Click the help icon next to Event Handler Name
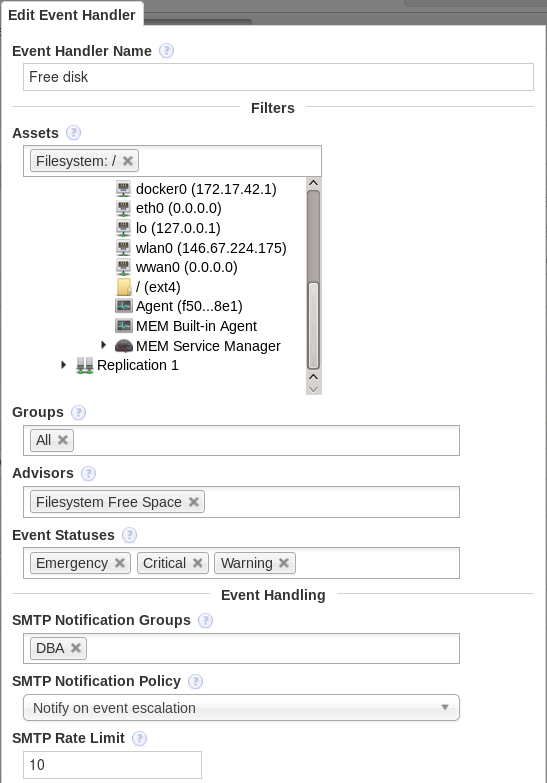547x783 pixels. pos(166,51)
